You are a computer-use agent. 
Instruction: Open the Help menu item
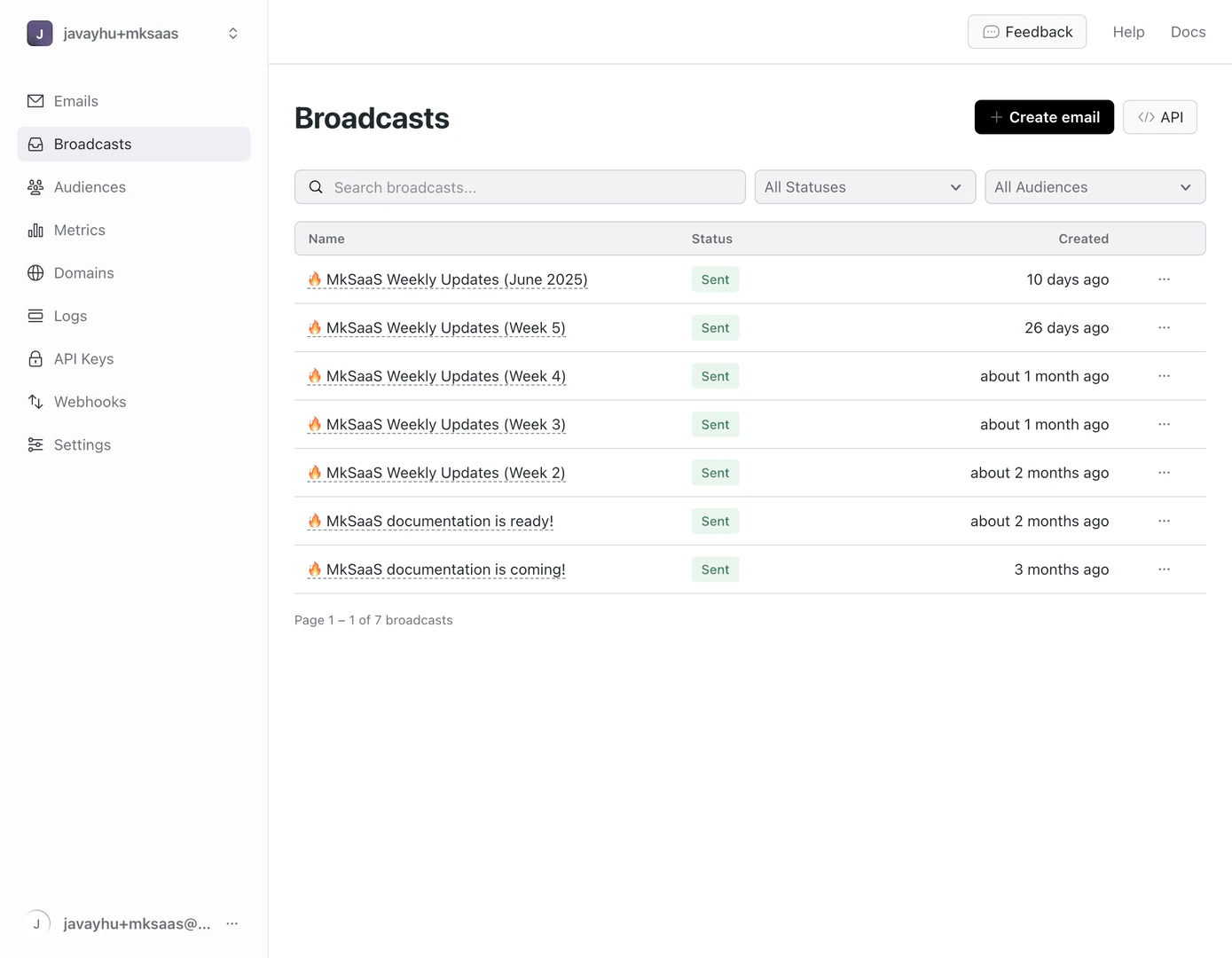tap(1128, 31)
